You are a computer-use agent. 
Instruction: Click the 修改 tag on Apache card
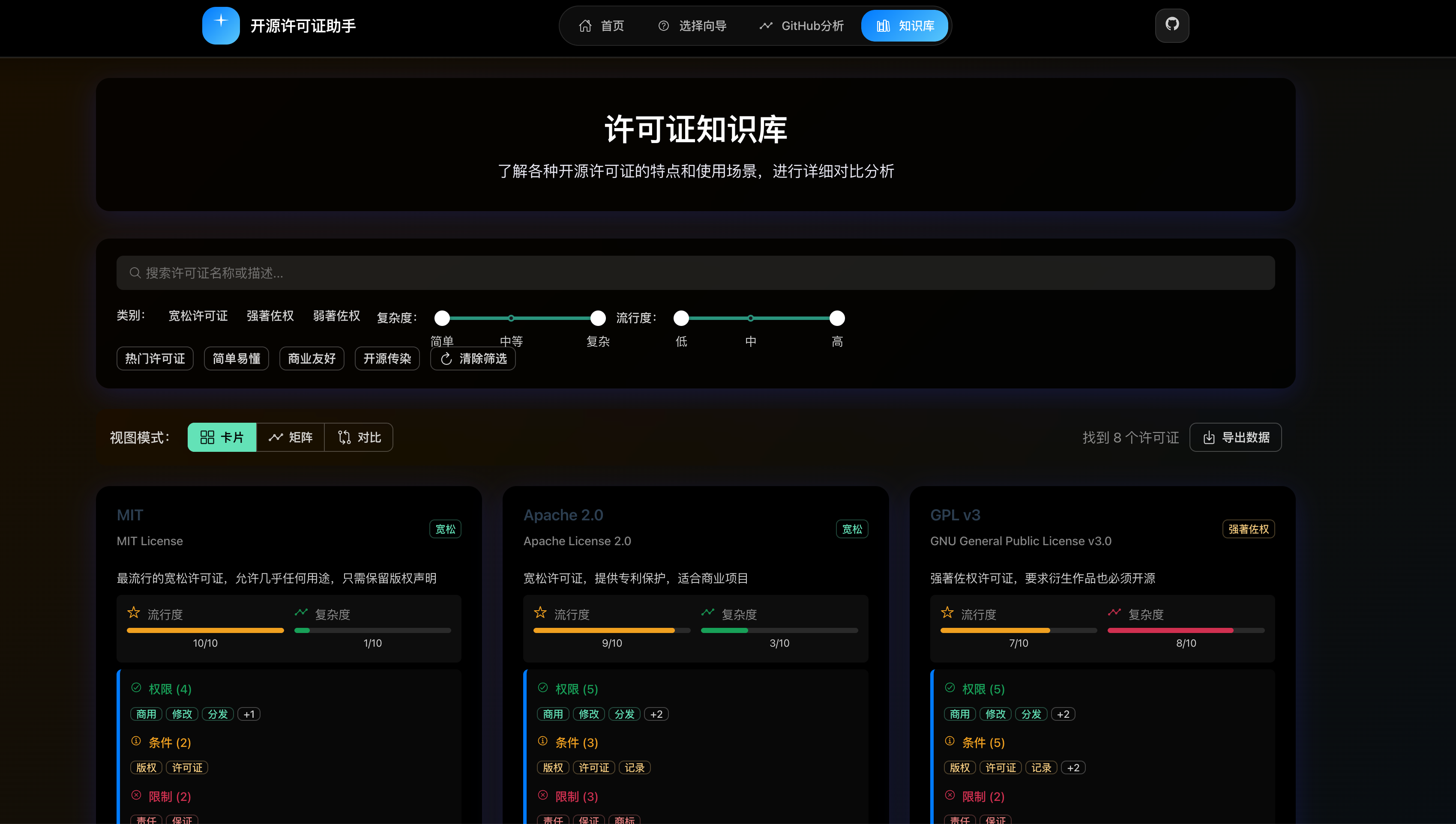coord(589,714)
